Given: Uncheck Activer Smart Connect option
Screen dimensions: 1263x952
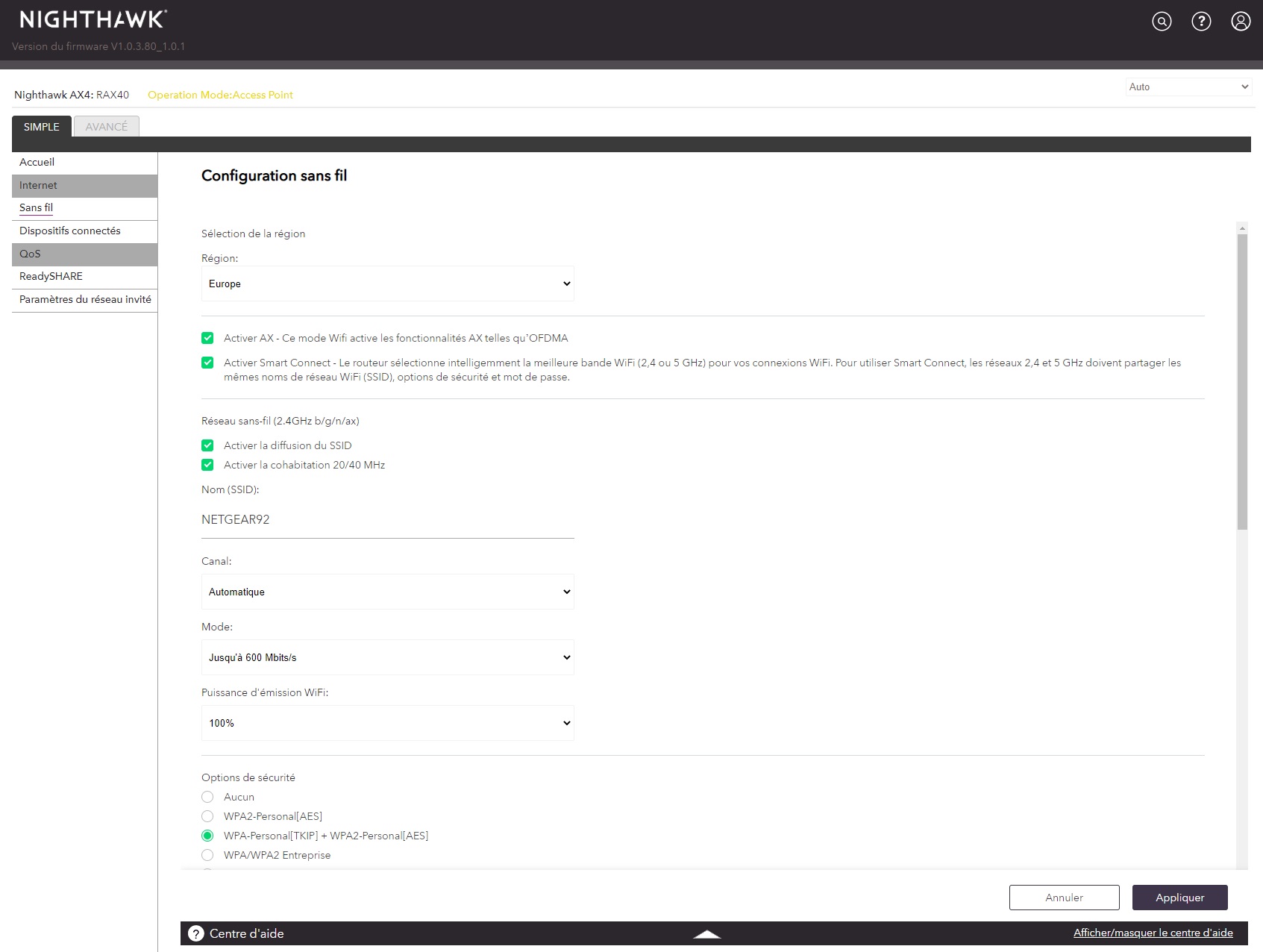Looking at the screenshot, I should 207,363.
